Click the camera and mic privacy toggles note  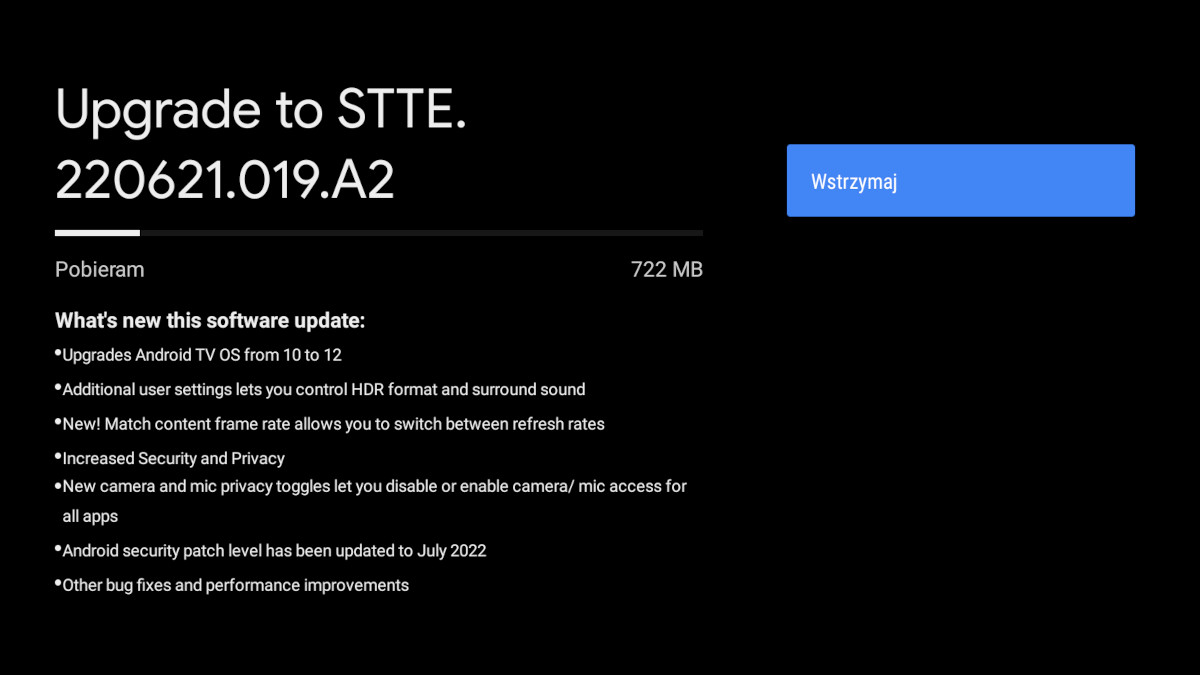pos(374,486)
